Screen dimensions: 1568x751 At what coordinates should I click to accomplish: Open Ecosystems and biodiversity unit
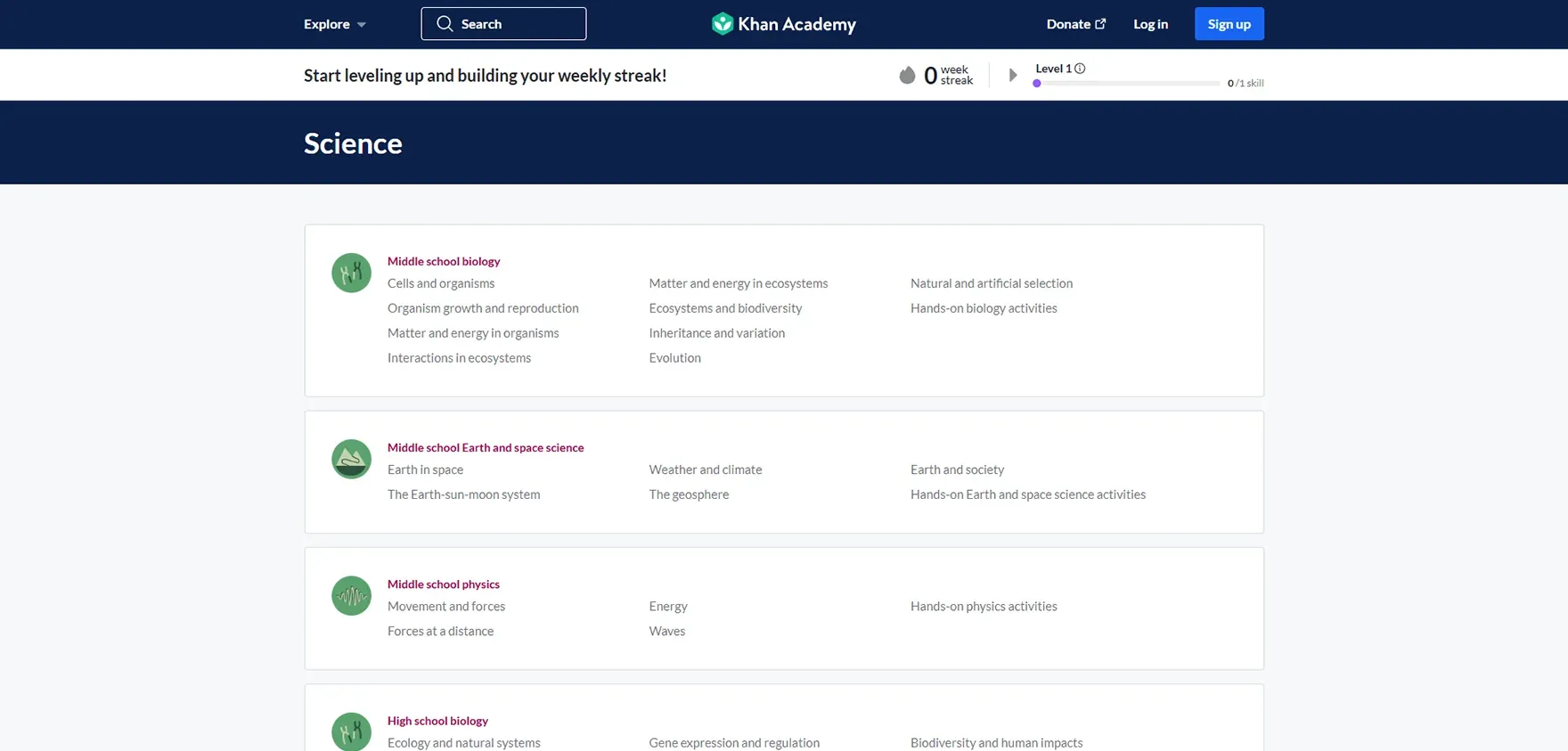(725, 308)
